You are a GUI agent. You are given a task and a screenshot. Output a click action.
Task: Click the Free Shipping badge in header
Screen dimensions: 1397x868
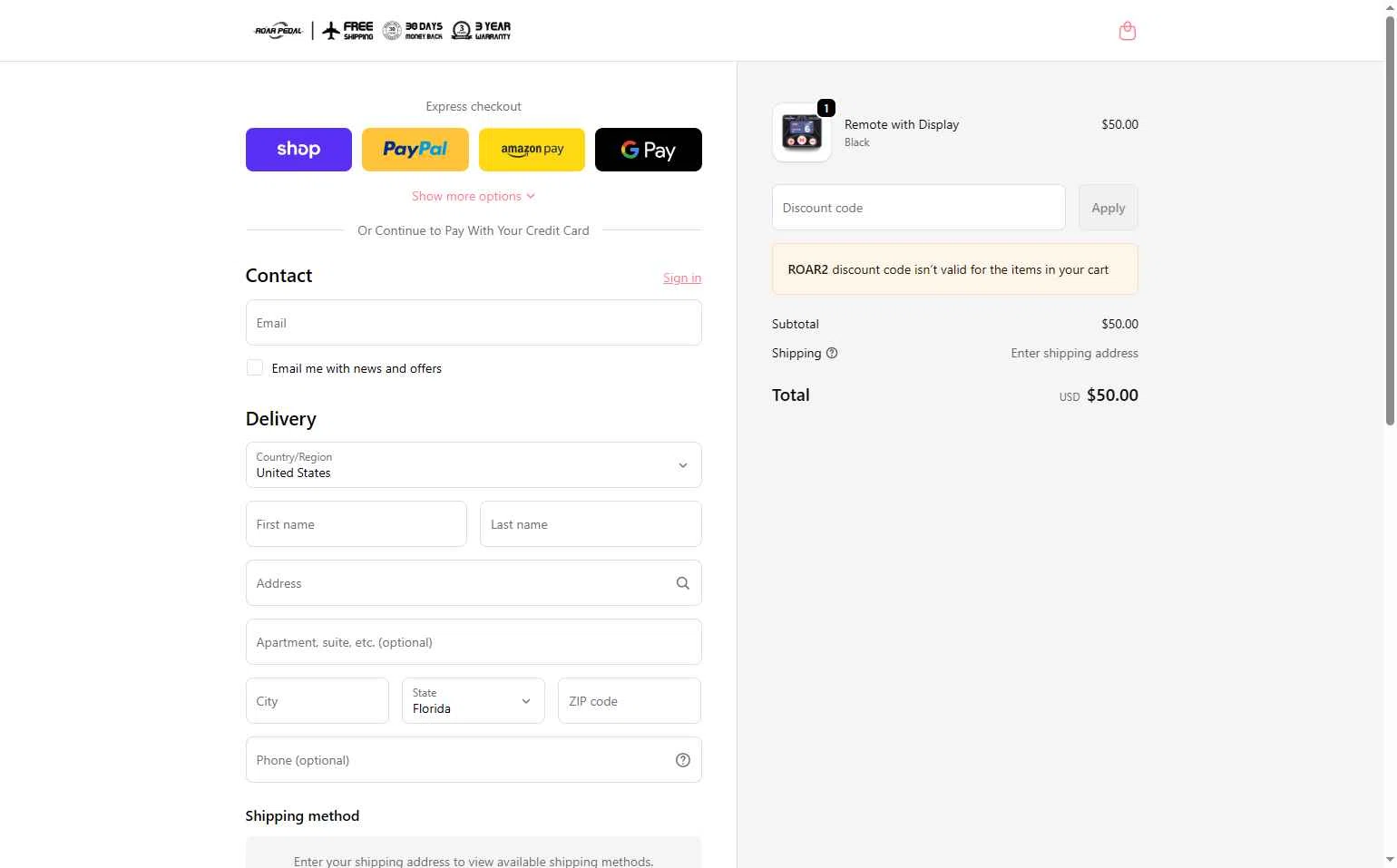point(347,31)
